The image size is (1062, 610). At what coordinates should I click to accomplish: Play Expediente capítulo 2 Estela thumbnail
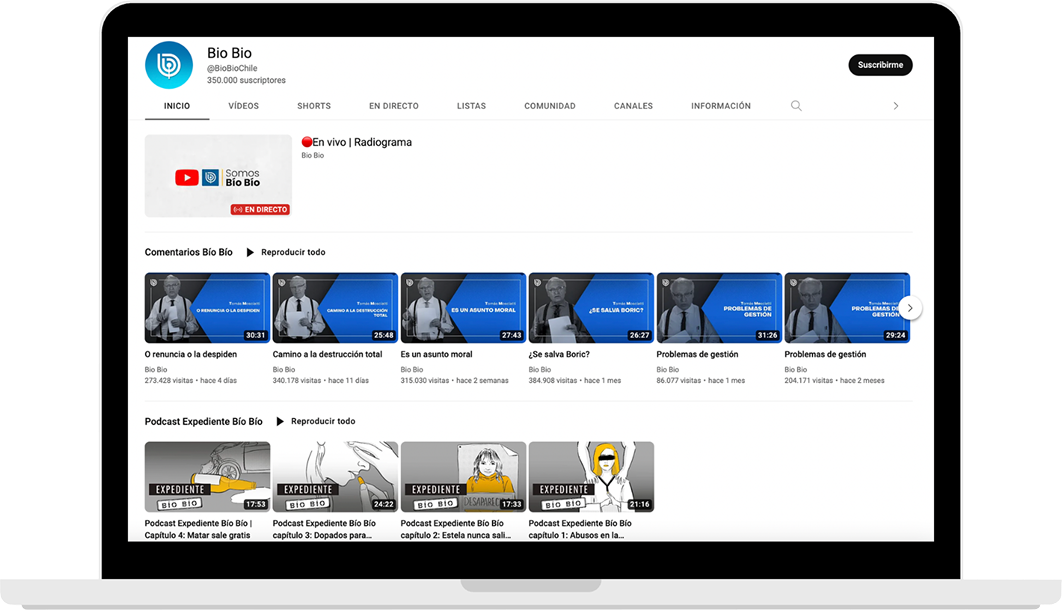463,477
